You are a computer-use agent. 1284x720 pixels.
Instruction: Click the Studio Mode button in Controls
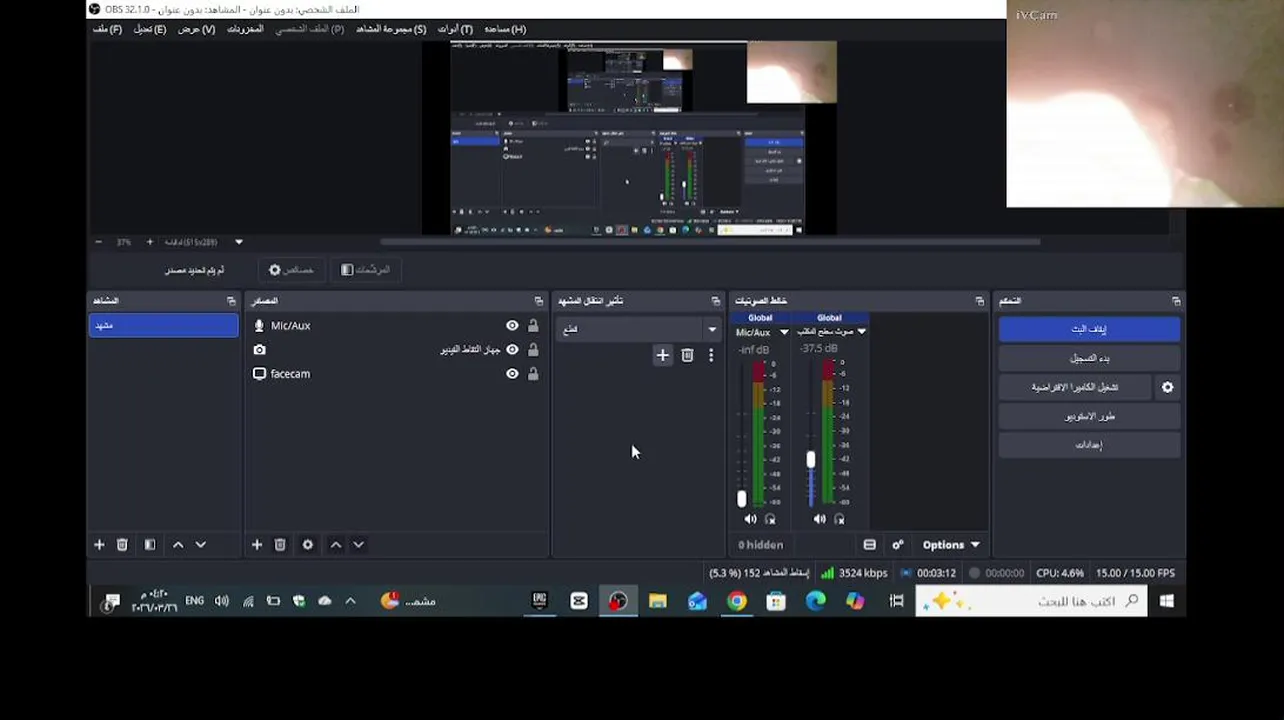[x=1089, y=416]
